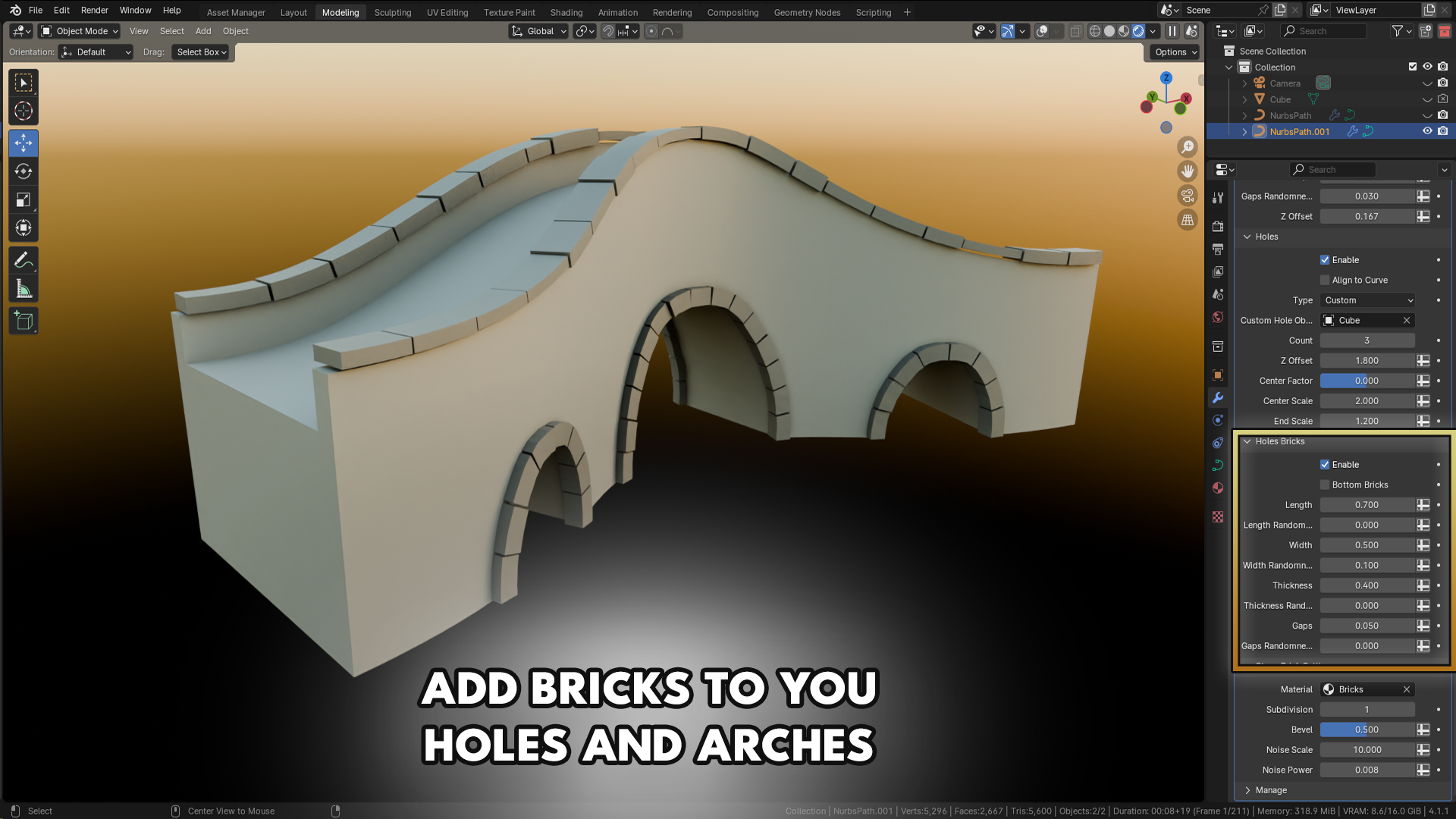Viewport: 1456px width, 819px height.
Task: Select the 3D Cursor tool
Action: tap(24, 111)
